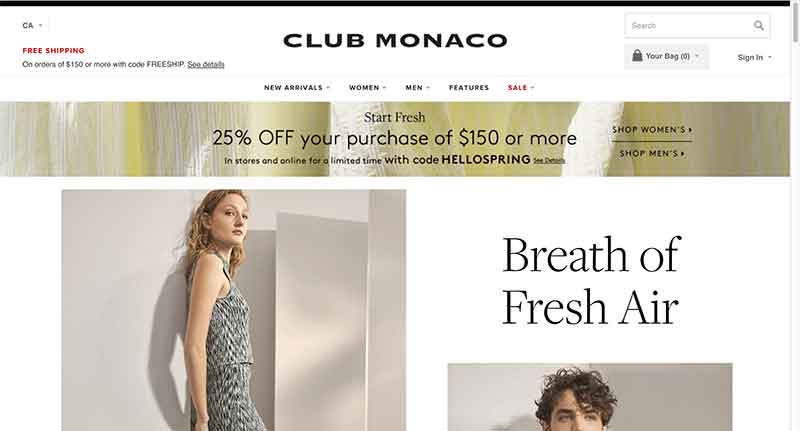Open the Sale menu
The image size is (800, 431).
(x=521, y=88)
